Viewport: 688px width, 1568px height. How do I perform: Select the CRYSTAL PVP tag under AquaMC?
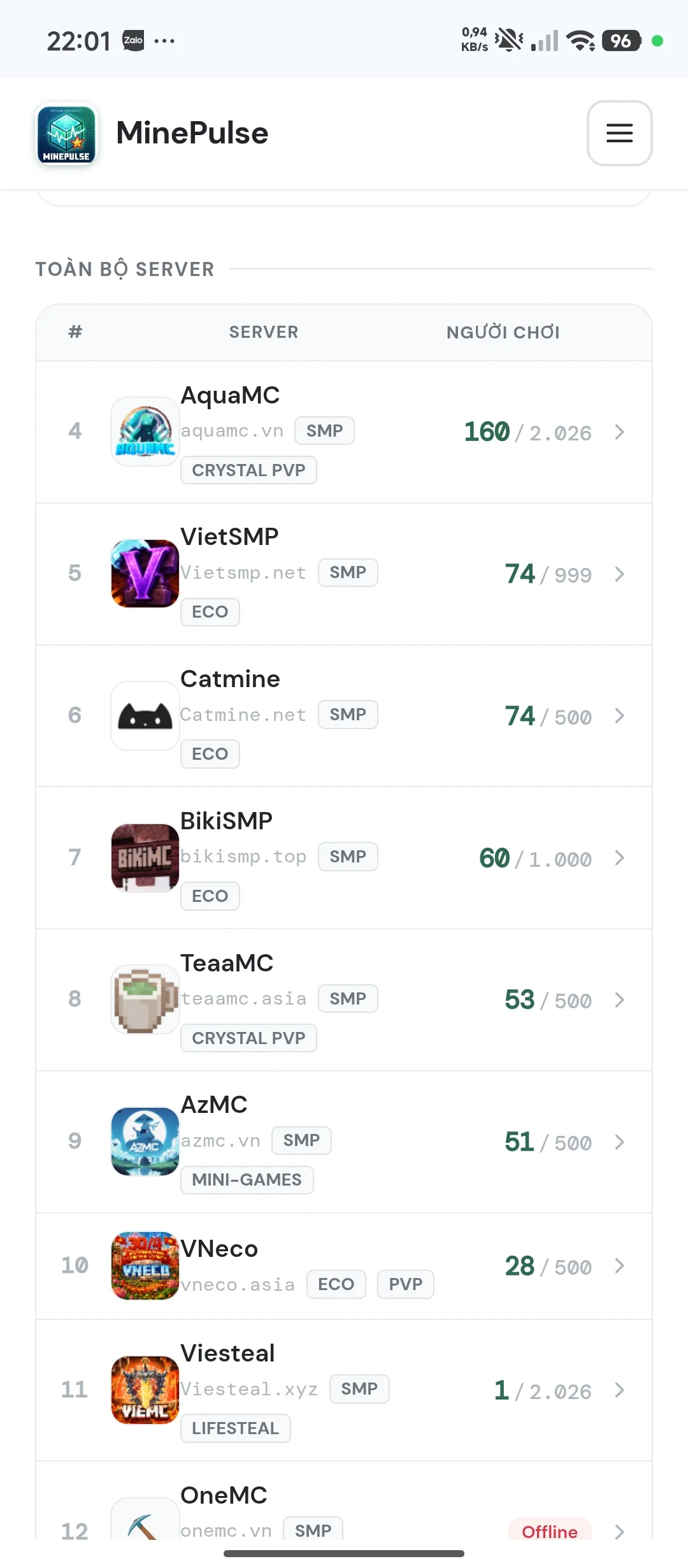click(248, 470)
